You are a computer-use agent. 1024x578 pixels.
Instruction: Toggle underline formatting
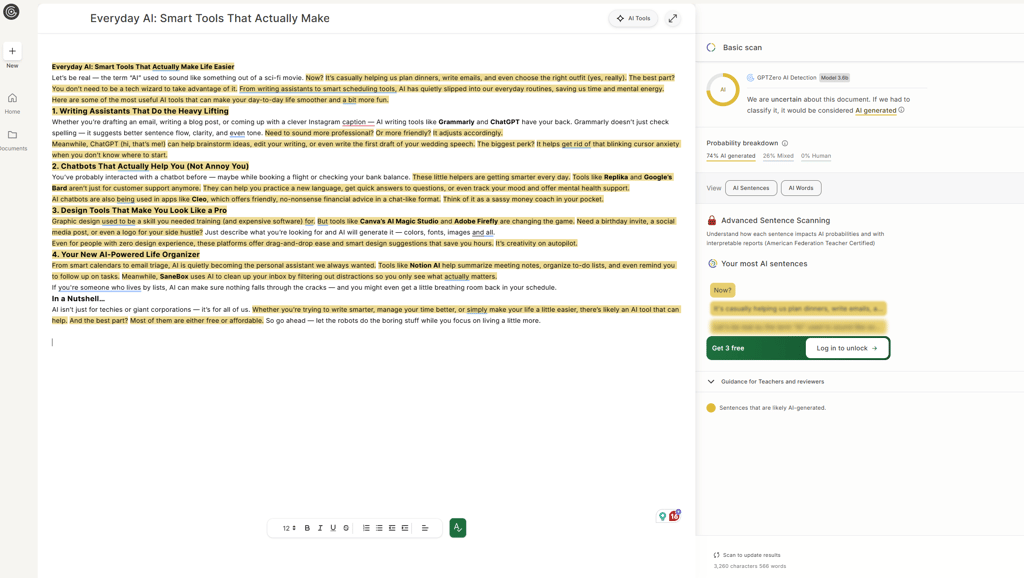[x=333, y=528]
